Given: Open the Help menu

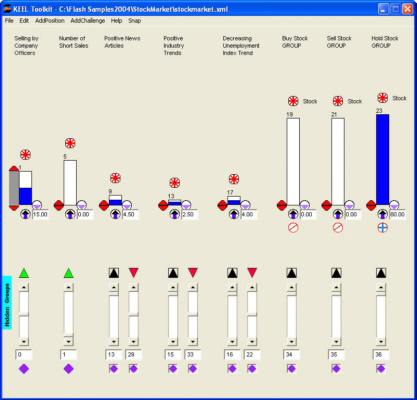Looking at the screenshot, I should coord(116,21).
